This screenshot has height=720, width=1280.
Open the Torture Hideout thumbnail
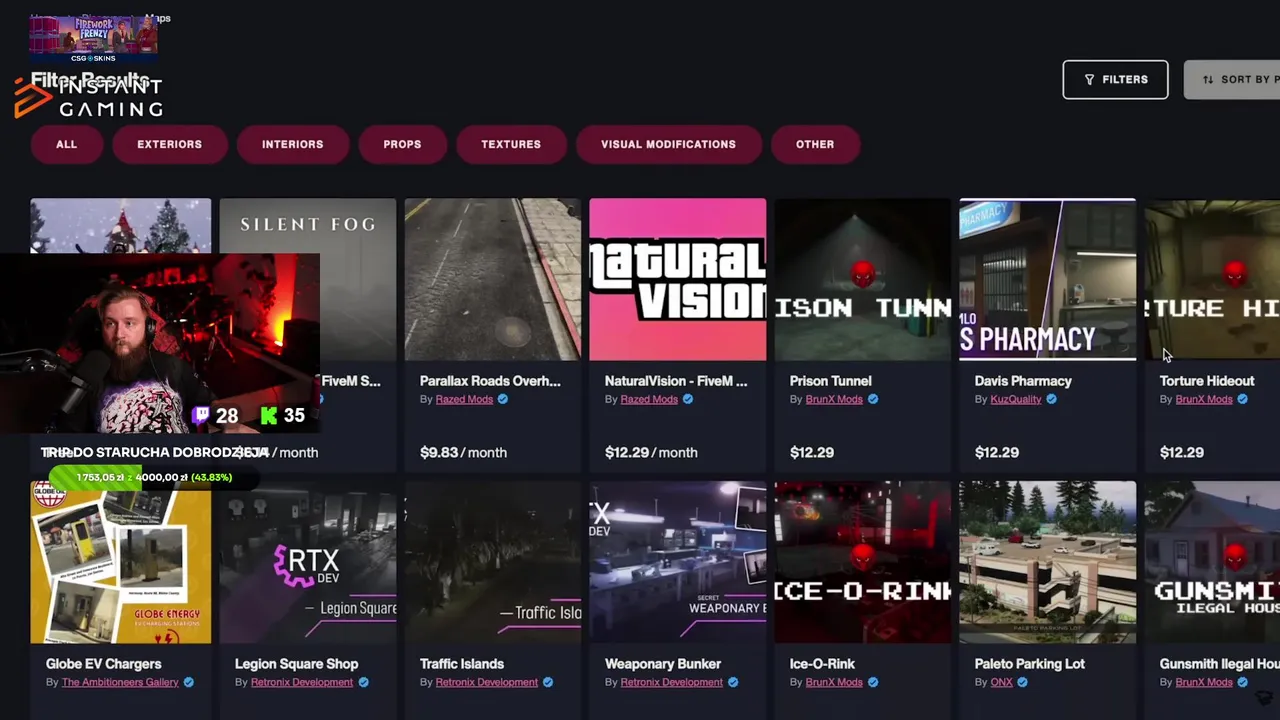pos(1212,279)
